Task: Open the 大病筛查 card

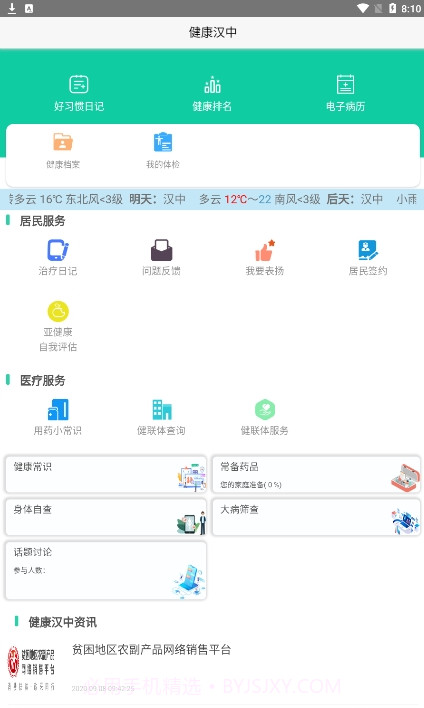Action: point(316,517)
